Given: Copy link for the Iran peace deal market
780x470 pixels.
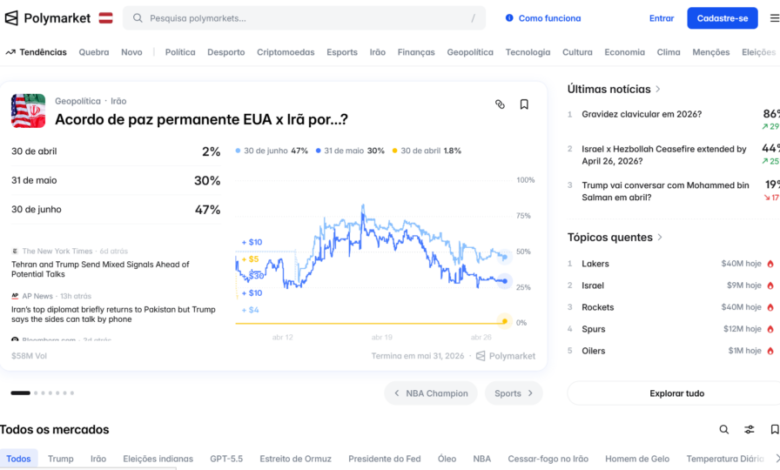Looking at the screenshot, I should 500,104.
